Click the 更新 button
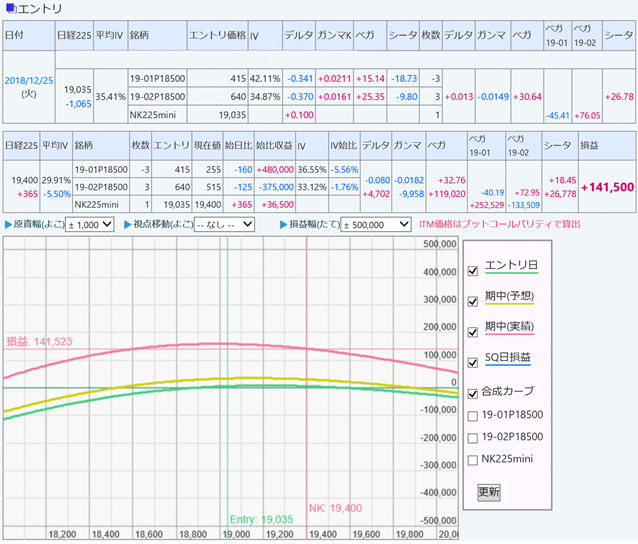 pos(489,492)
